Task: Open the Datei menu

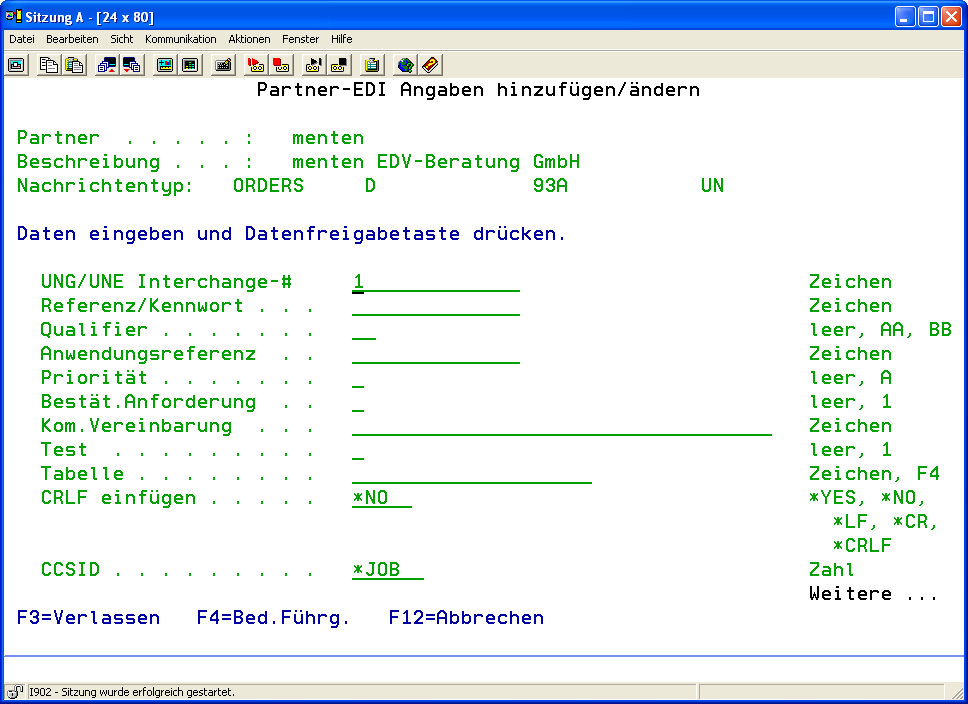Action: click(22, 39)
